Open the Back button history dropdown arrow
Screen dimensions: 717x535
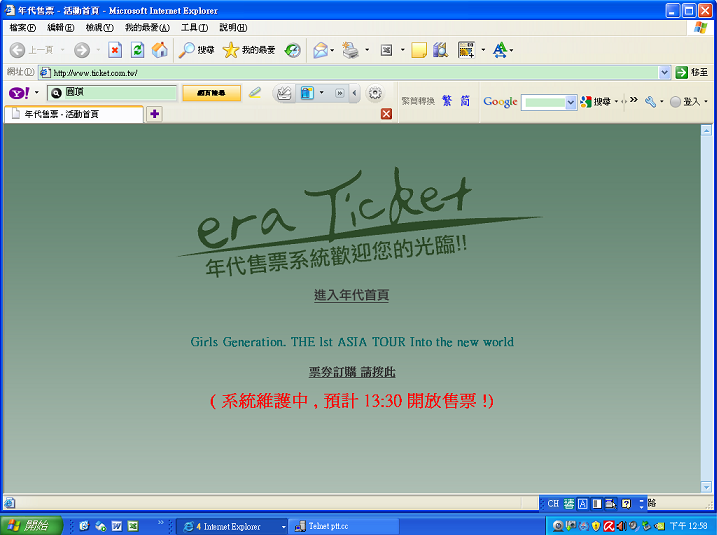63,50
